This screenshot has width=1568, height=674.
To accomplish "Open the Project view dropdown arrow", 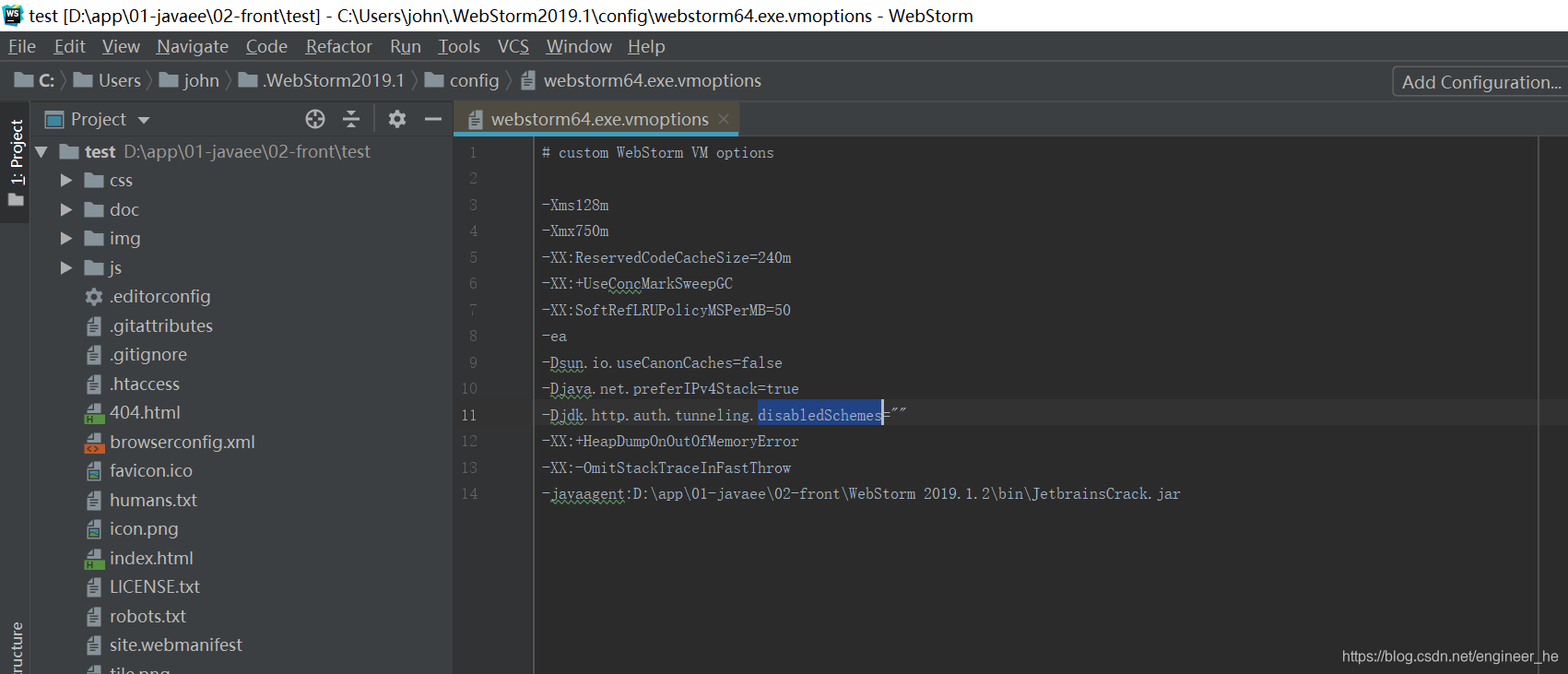I will pos(144,120).
